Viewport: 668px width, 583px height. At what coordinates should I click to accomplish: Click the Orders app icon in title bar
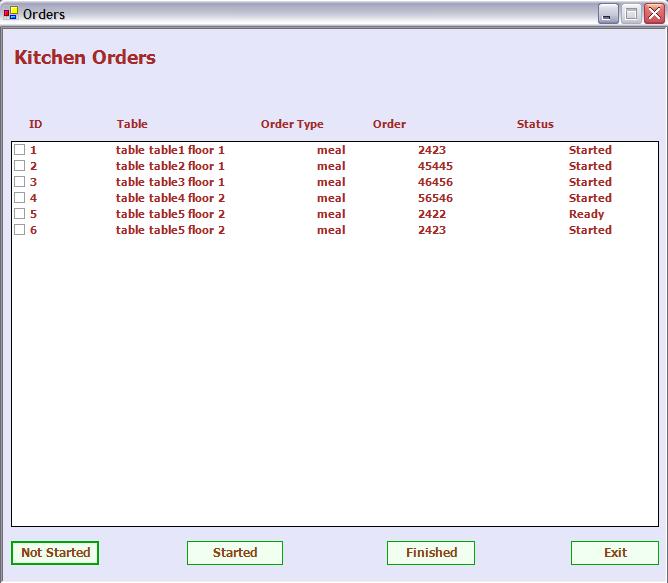click(11, 14)
